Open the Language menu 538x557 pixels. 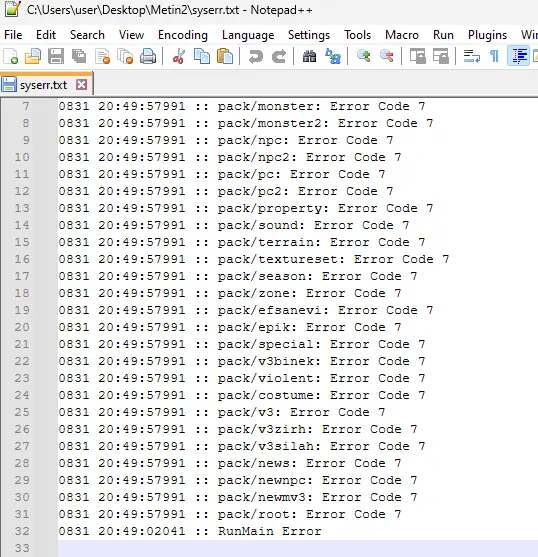[x=248, y=35]
